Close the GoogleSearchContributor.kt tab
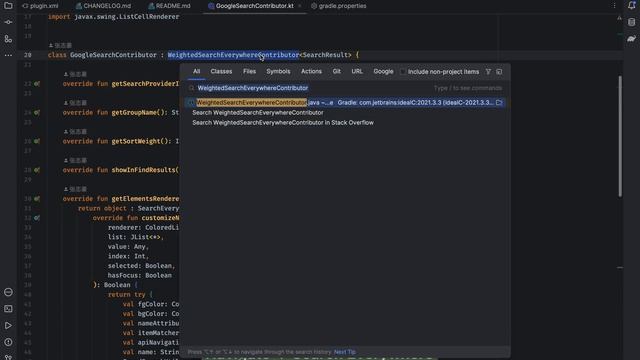This screenshot has width=640, height=360. tap(300, 6)
